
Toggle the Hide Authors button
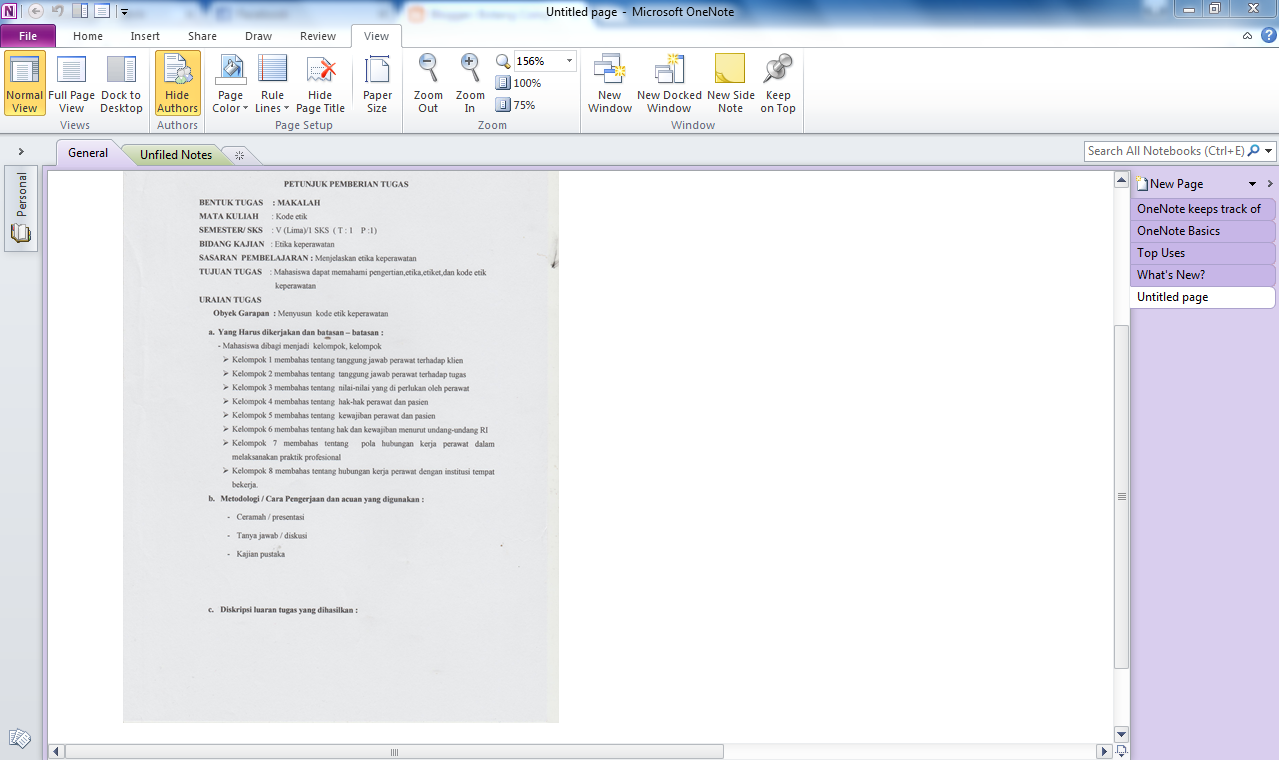[178, 85]
